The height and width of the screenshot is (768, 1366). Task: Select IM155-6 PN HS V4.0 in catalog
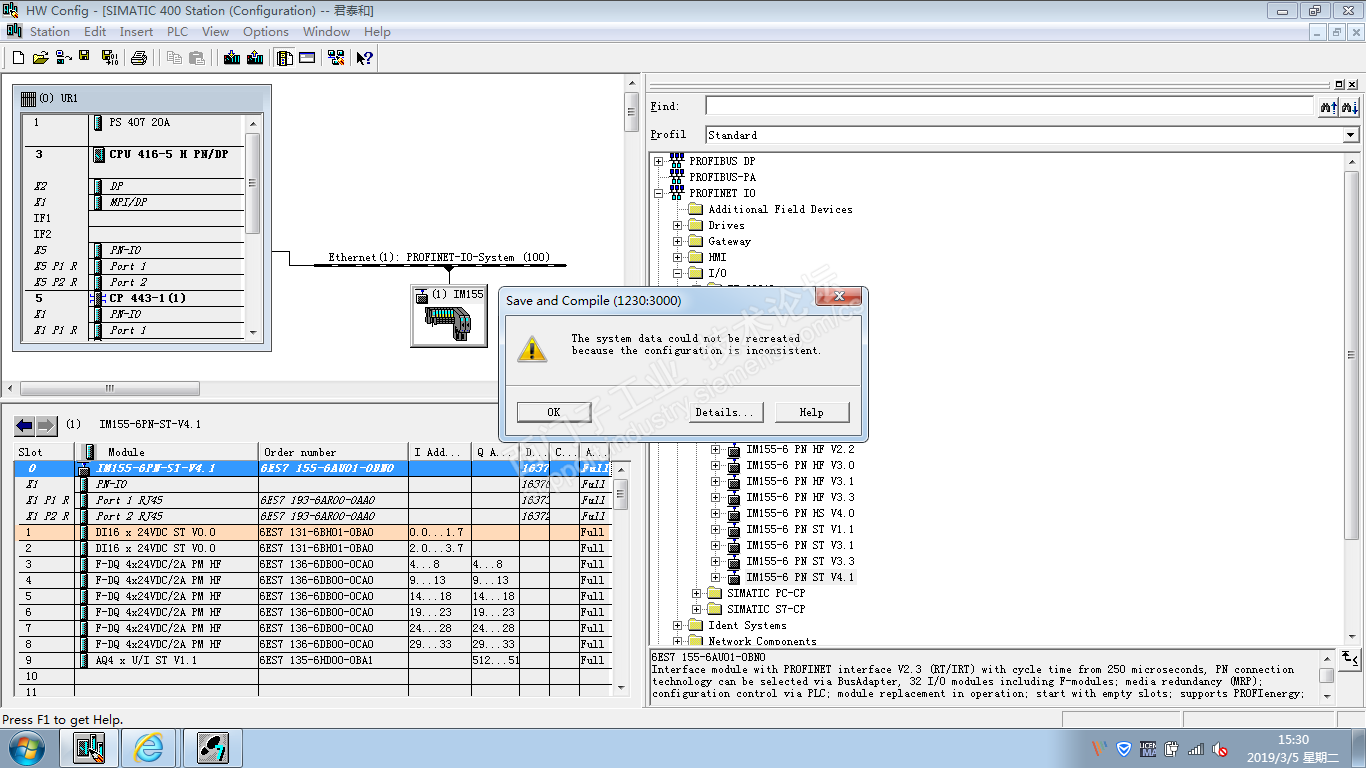[x=800, y=513]
